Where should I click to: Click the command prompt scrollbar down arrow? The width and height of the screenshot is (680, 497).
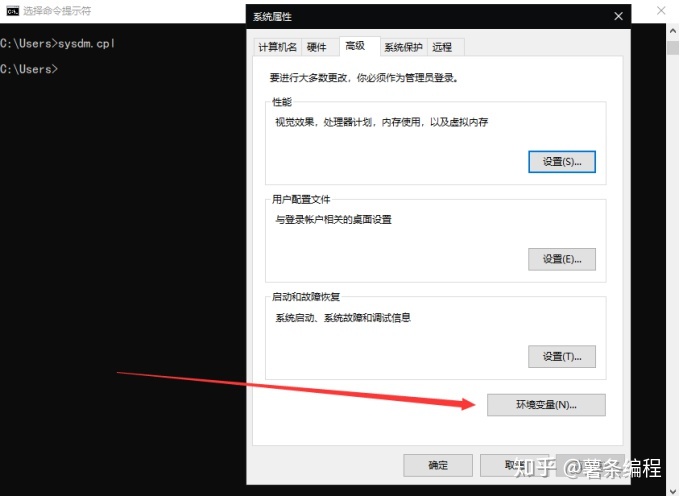click(673, 491)
